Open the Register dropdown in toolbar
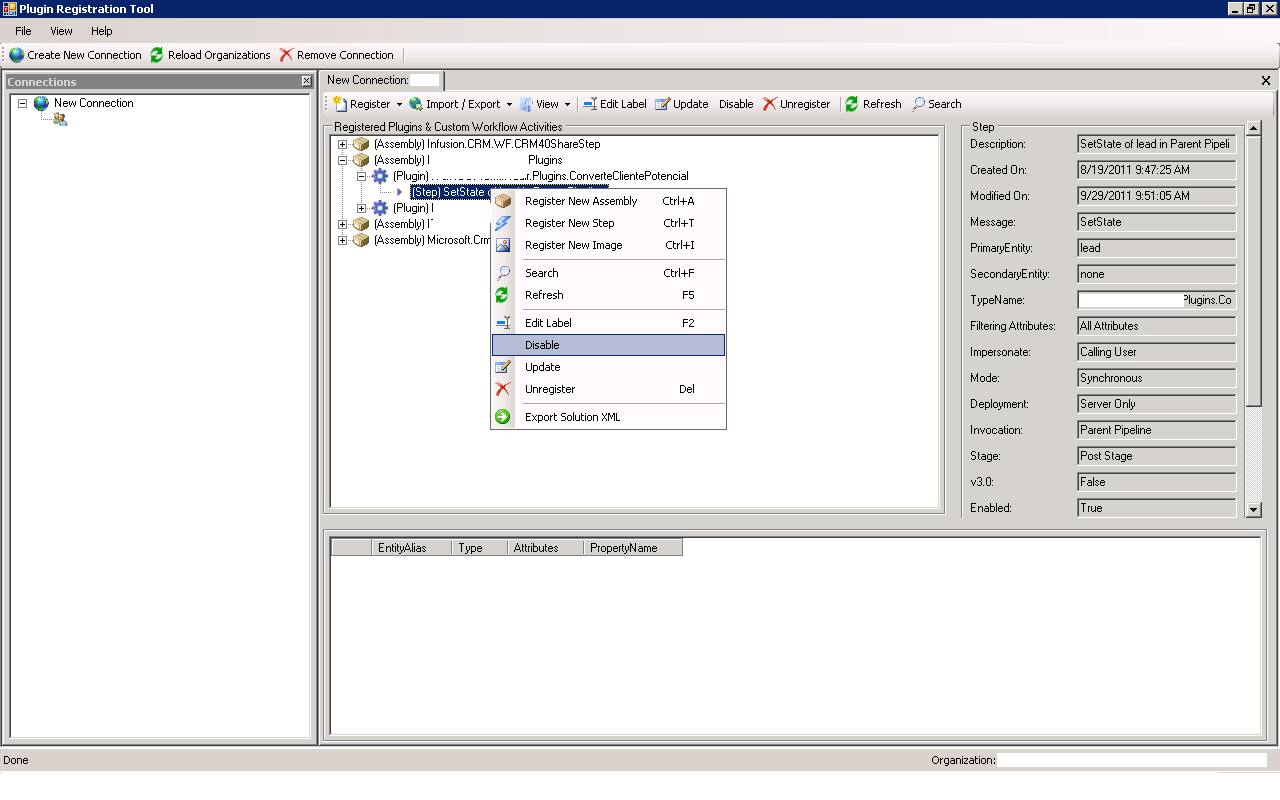 tap(398, 104)
